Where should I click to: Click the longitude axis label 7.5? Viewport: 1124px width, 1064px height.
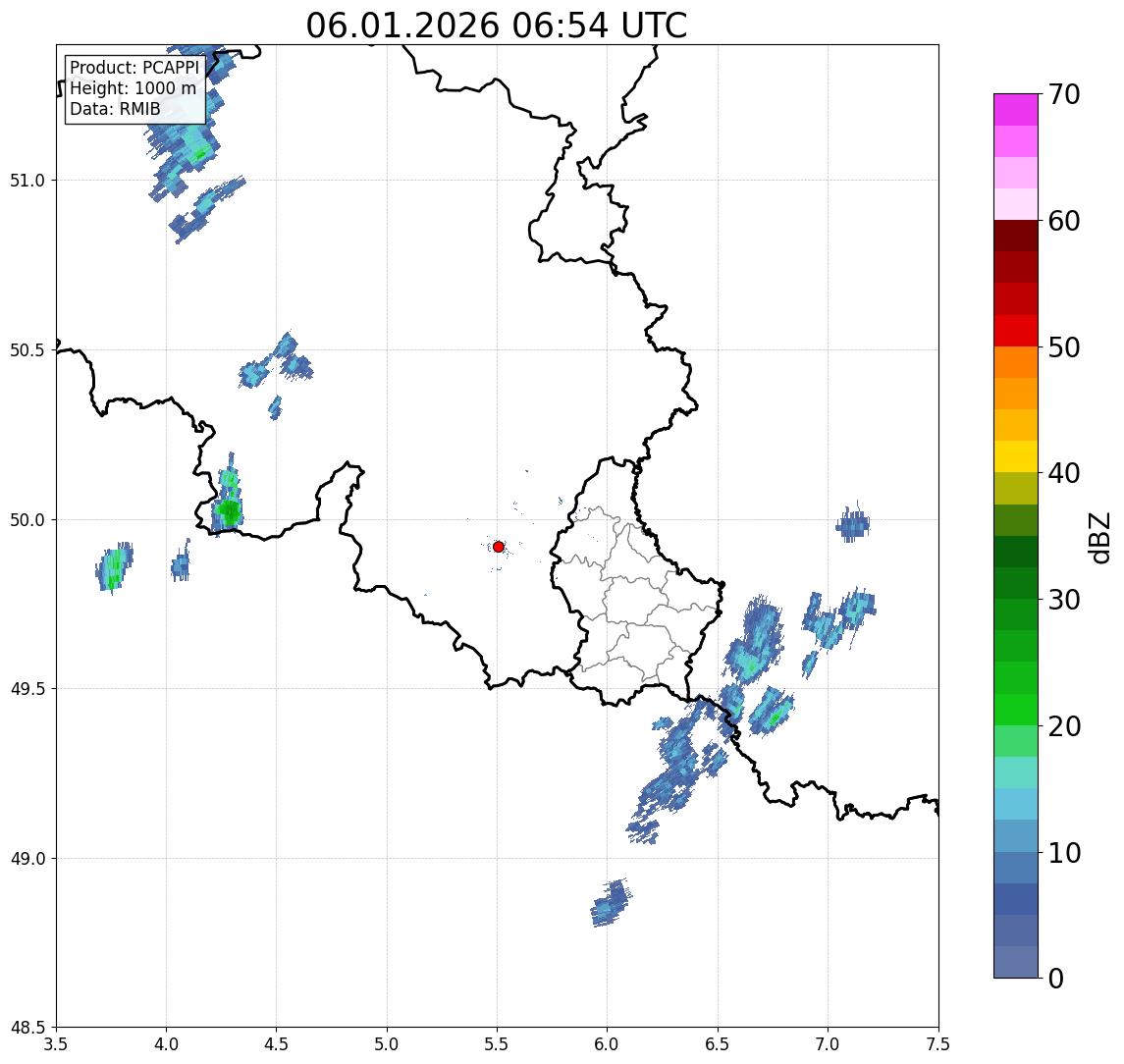[938, 1044]
